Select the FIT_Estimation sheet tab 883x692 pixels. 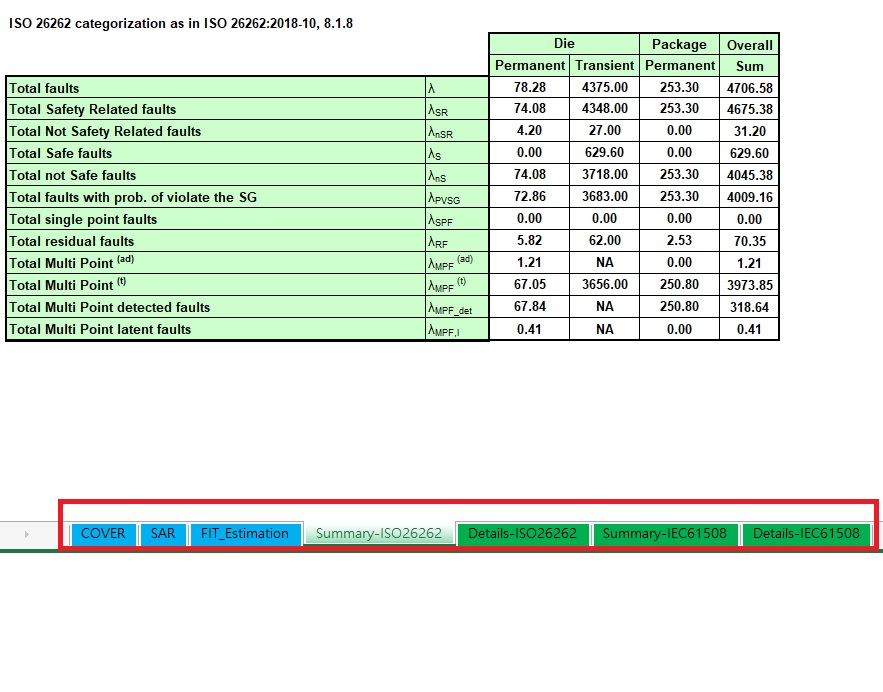[245, 533]
